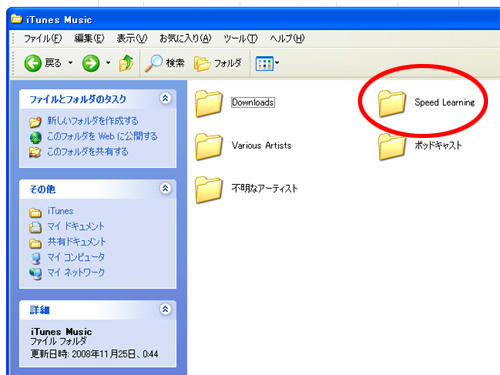Image resolution: width=500 pixels, height=375 pixels.
Task: Click the Downloads folder name label
Action: [x=253, y=102]
